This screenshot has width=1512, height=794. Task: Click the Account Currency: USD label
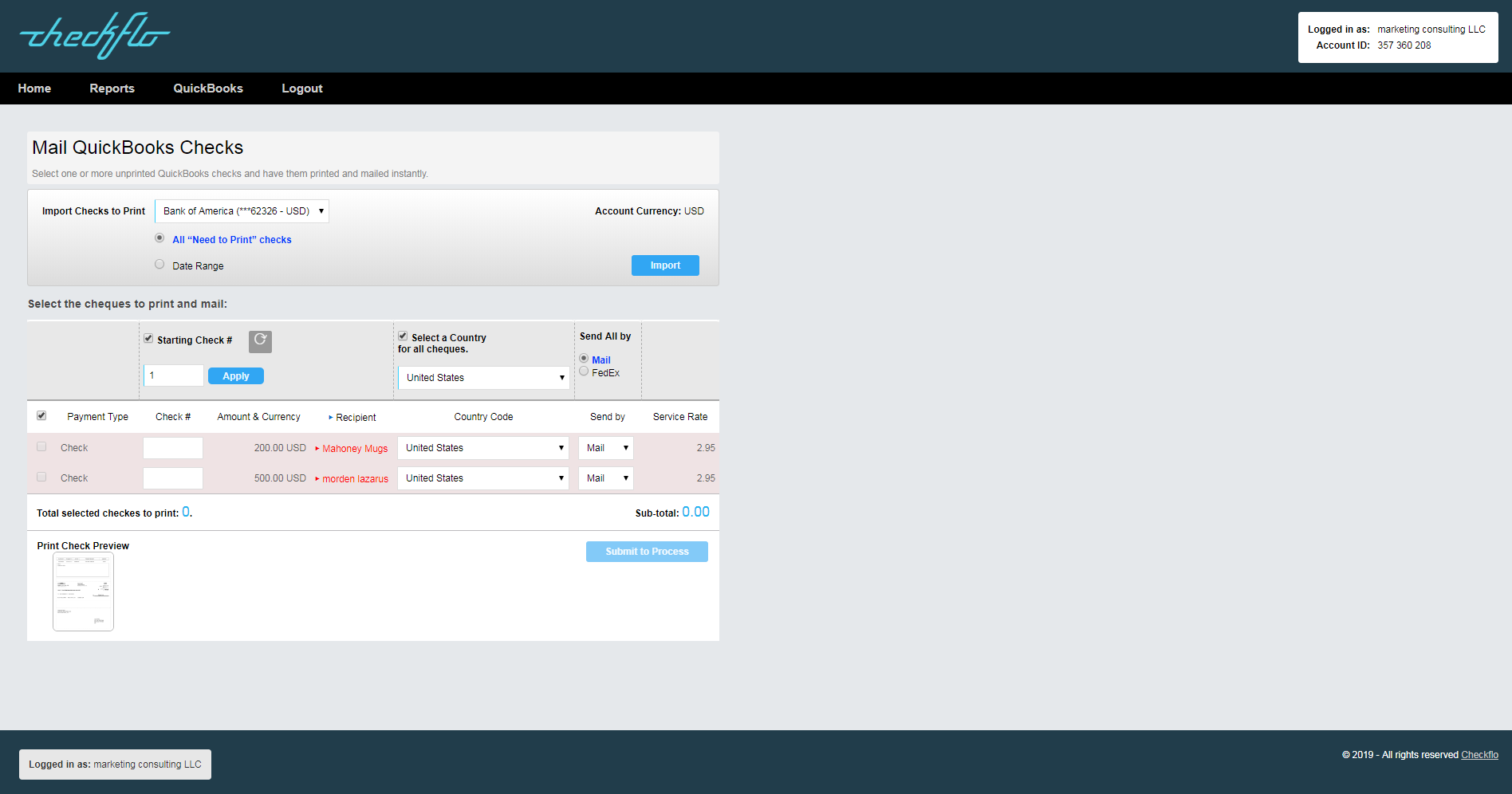[649, 211]
